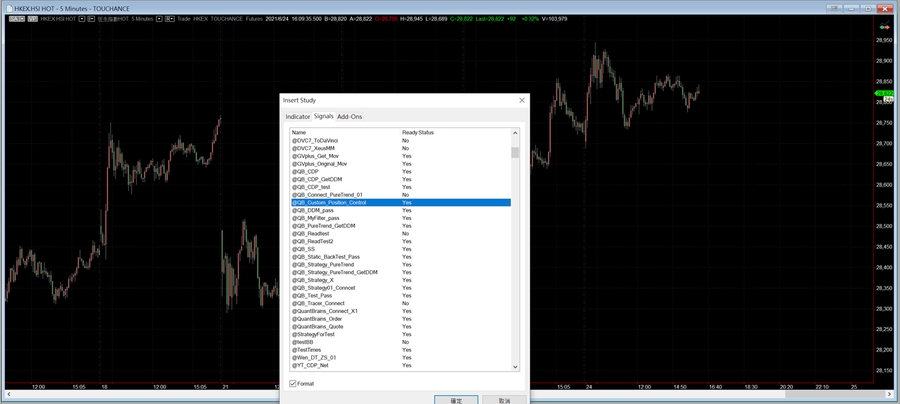Viewport: 900px width, 404px height.
Task: Select the @DVC7_ToDaVinci signal row
Action: pyautogui.click(x=315, y=141)
